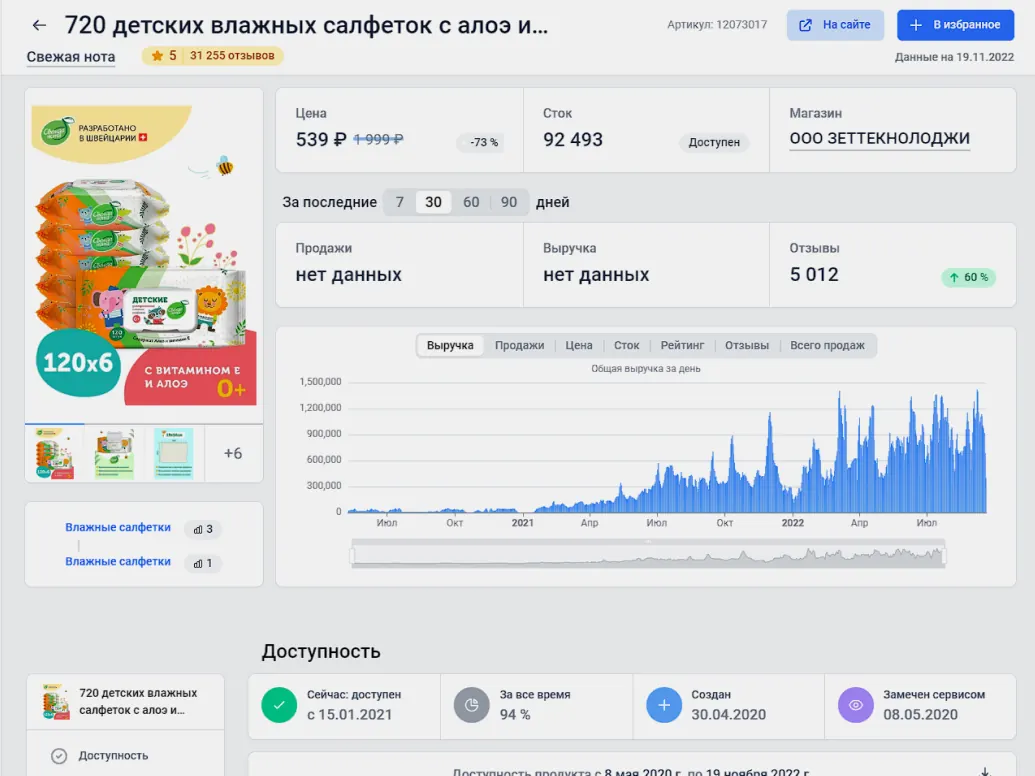Open the upper 'Влажные салфетки' category link

(x=118, y=527)
